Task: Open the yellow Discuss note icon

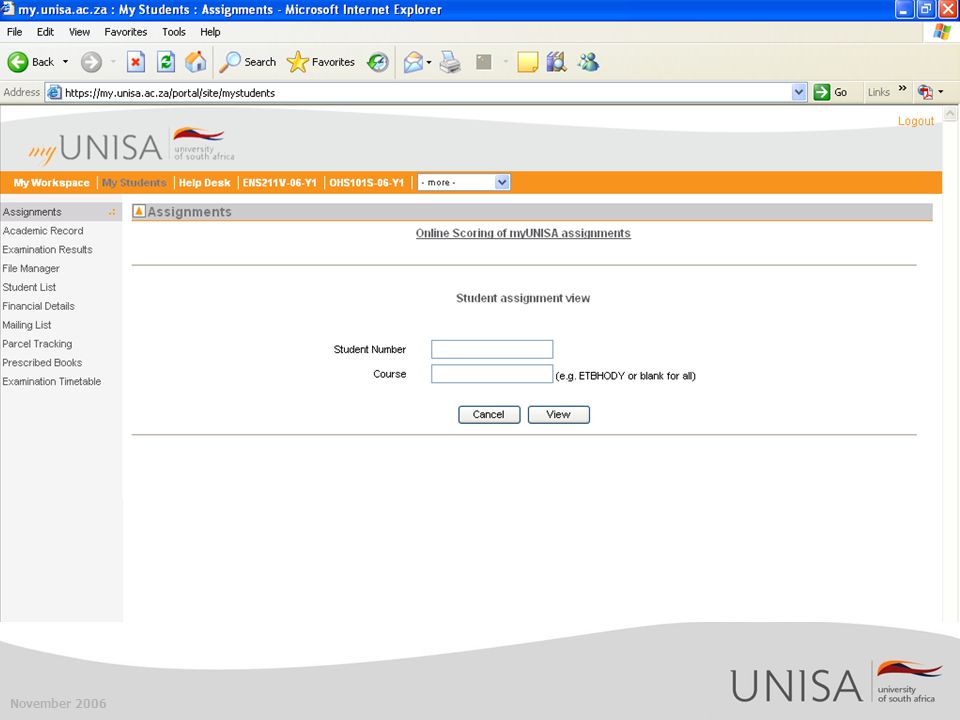Action: pos(527,62)
